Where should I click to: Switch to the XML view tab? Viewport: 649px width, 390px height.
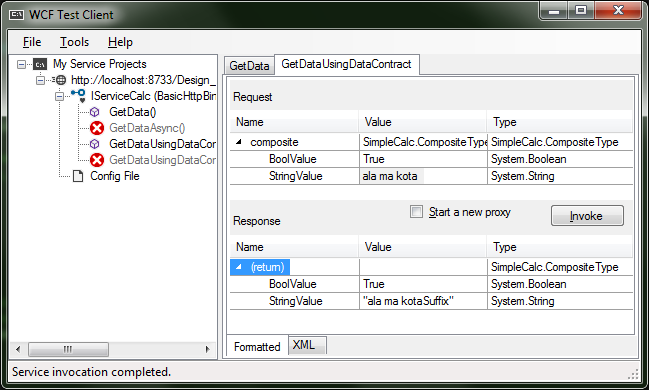tap(307, 344)
